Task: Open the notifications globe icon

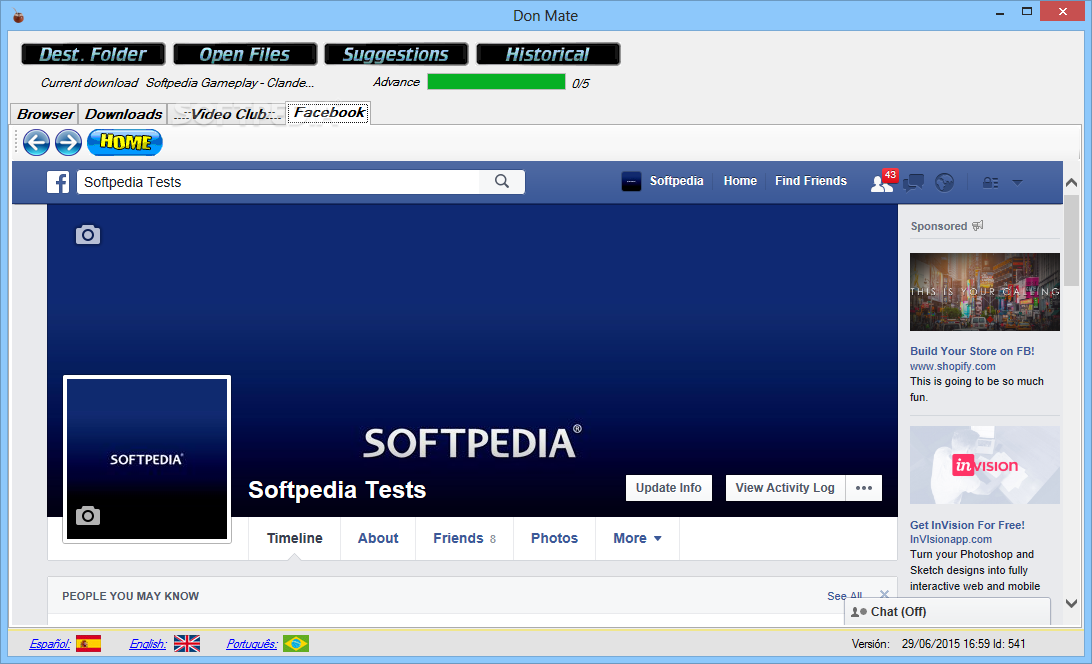Action: coord(944,183)
